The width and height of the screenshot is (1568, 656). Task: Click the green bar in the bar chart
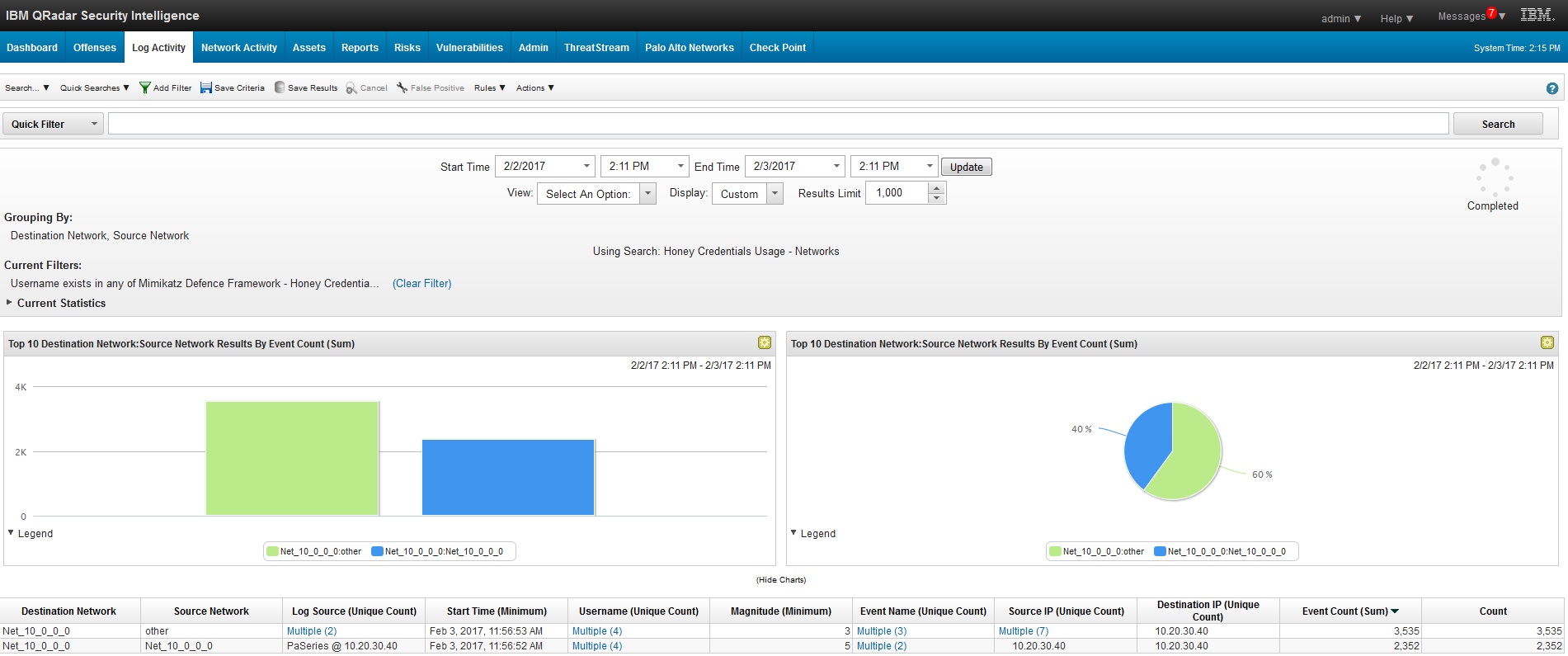point(292,458)
